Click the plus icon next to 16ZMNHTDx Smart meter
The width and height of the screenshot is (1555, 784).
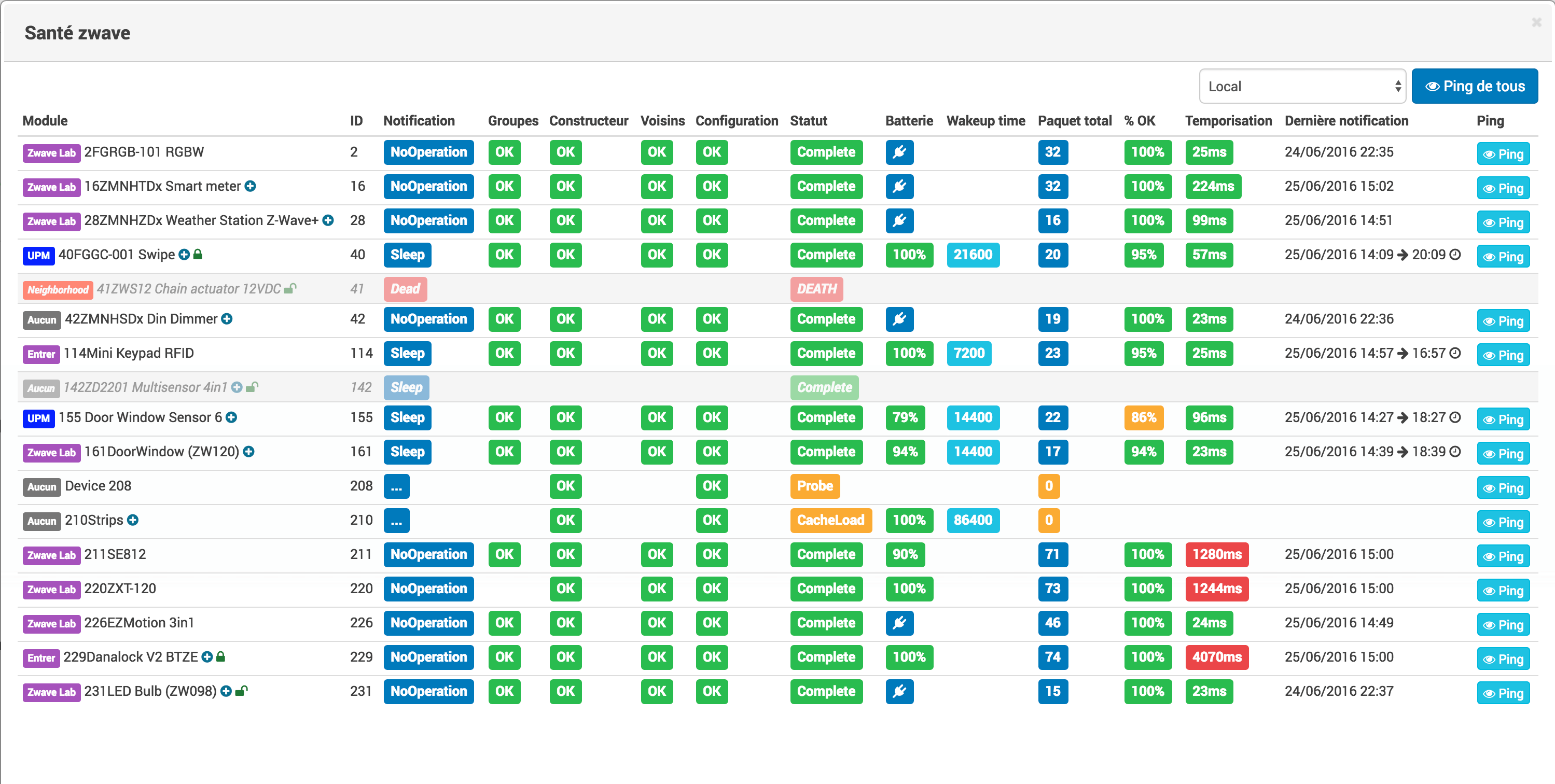pos(250,187)
